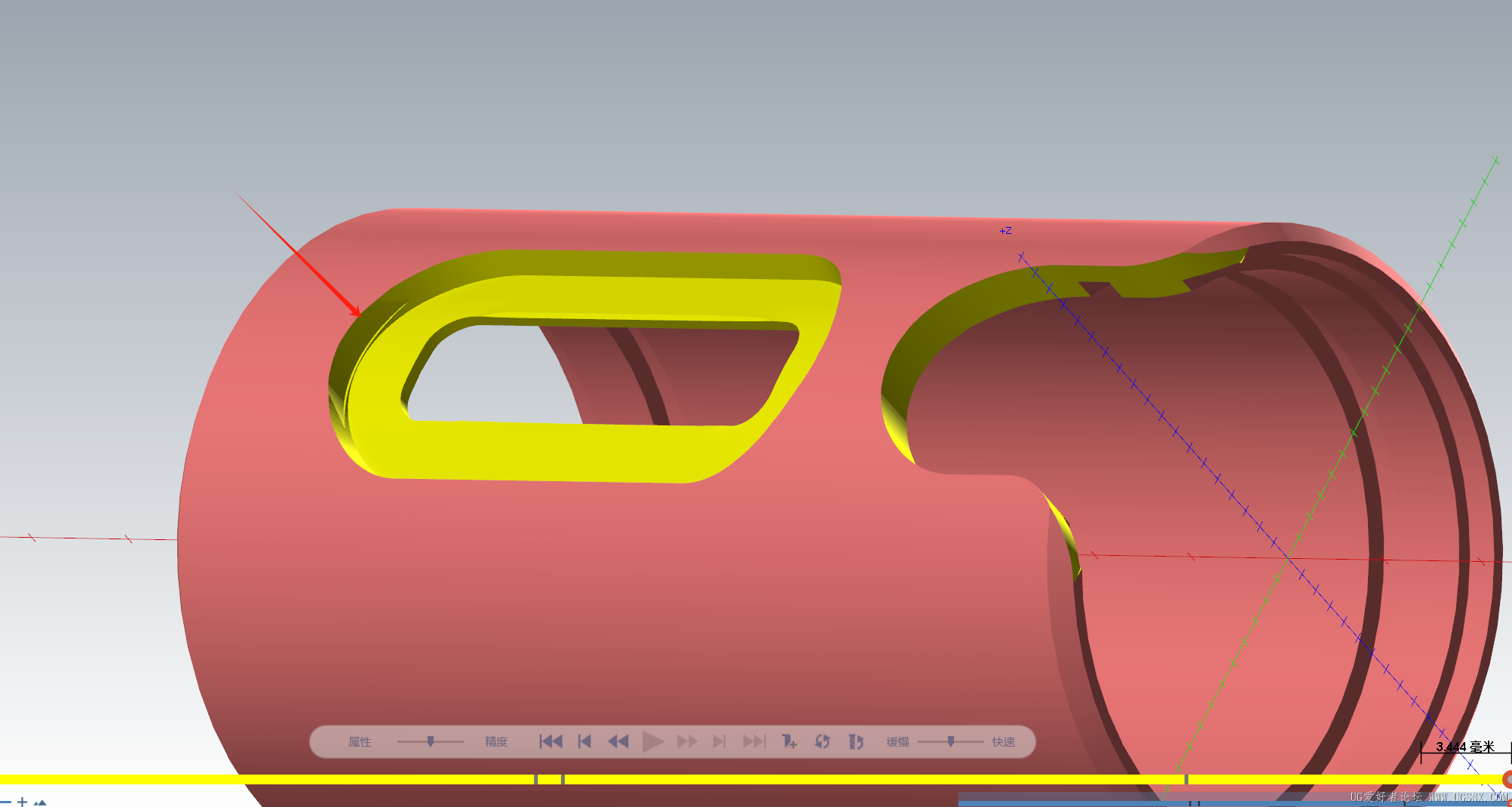The width and height of the screenshot is (1512, 807).
Task: Adjust the 属性/精度 quality slider handle
Action: click(431, 741)
